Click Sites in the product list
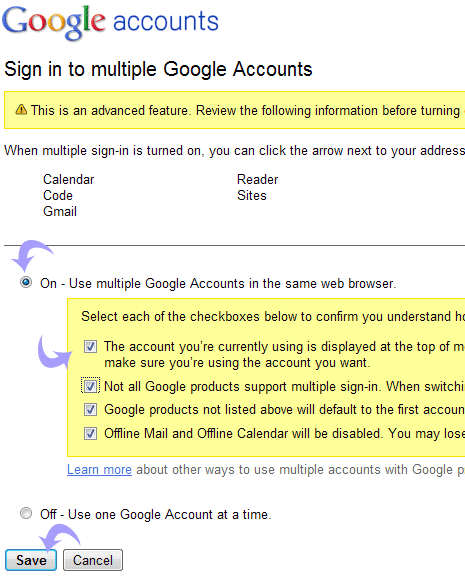Screen dimensions: 465x577 coord(252,195)
